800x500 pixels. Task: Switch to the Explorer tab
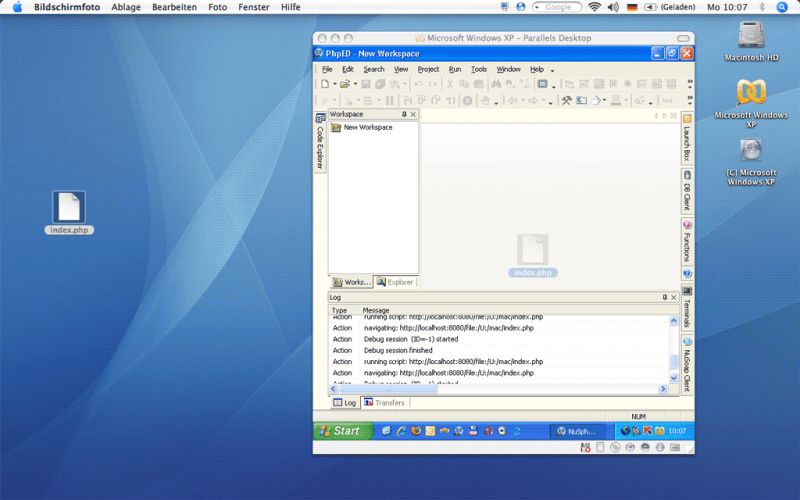(395, 282)
